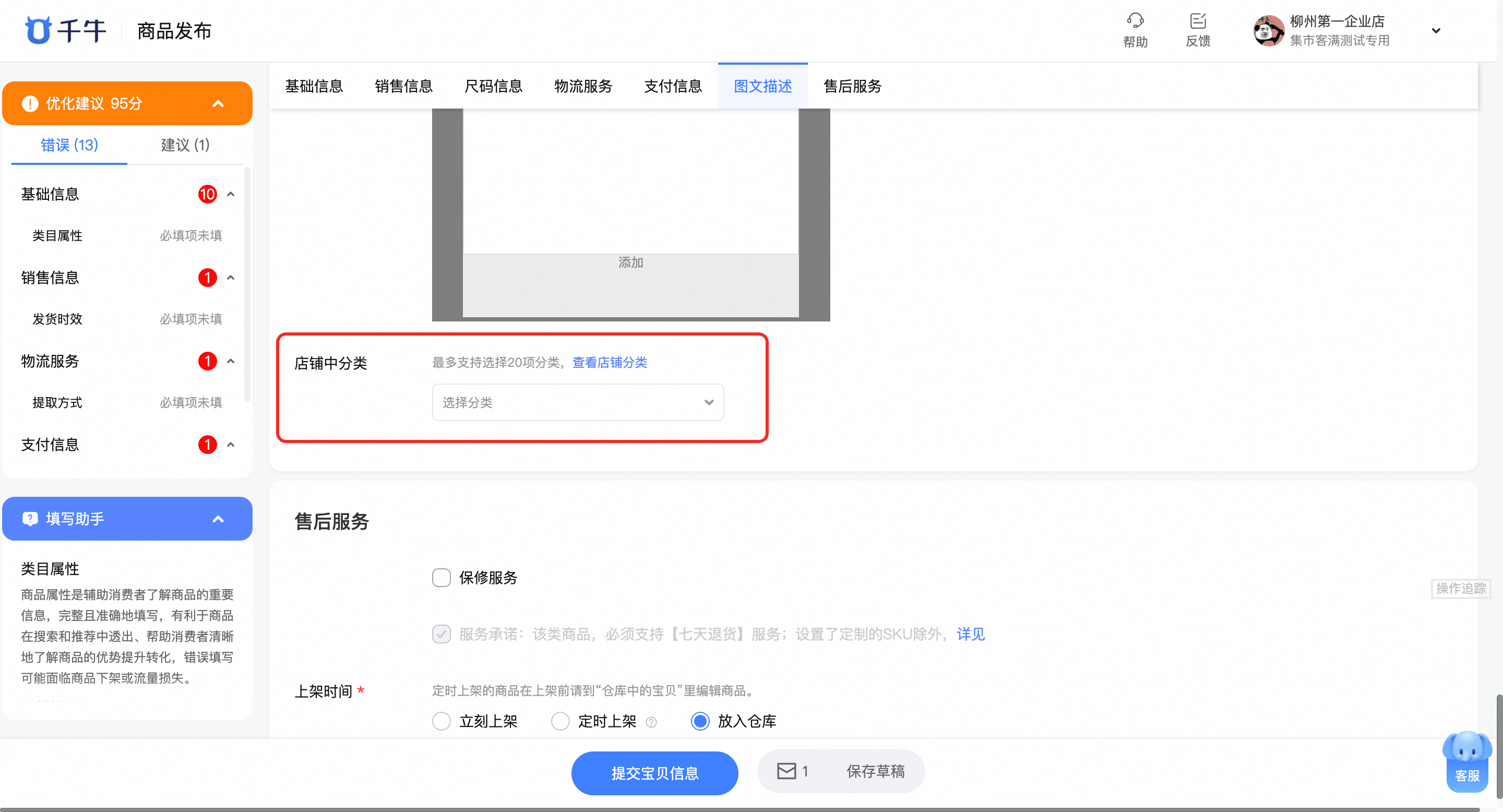The height and width of the screenshot is (812, 1503).
Task: Open the 客服 elephant assistant
Action: click(1467, 761)
